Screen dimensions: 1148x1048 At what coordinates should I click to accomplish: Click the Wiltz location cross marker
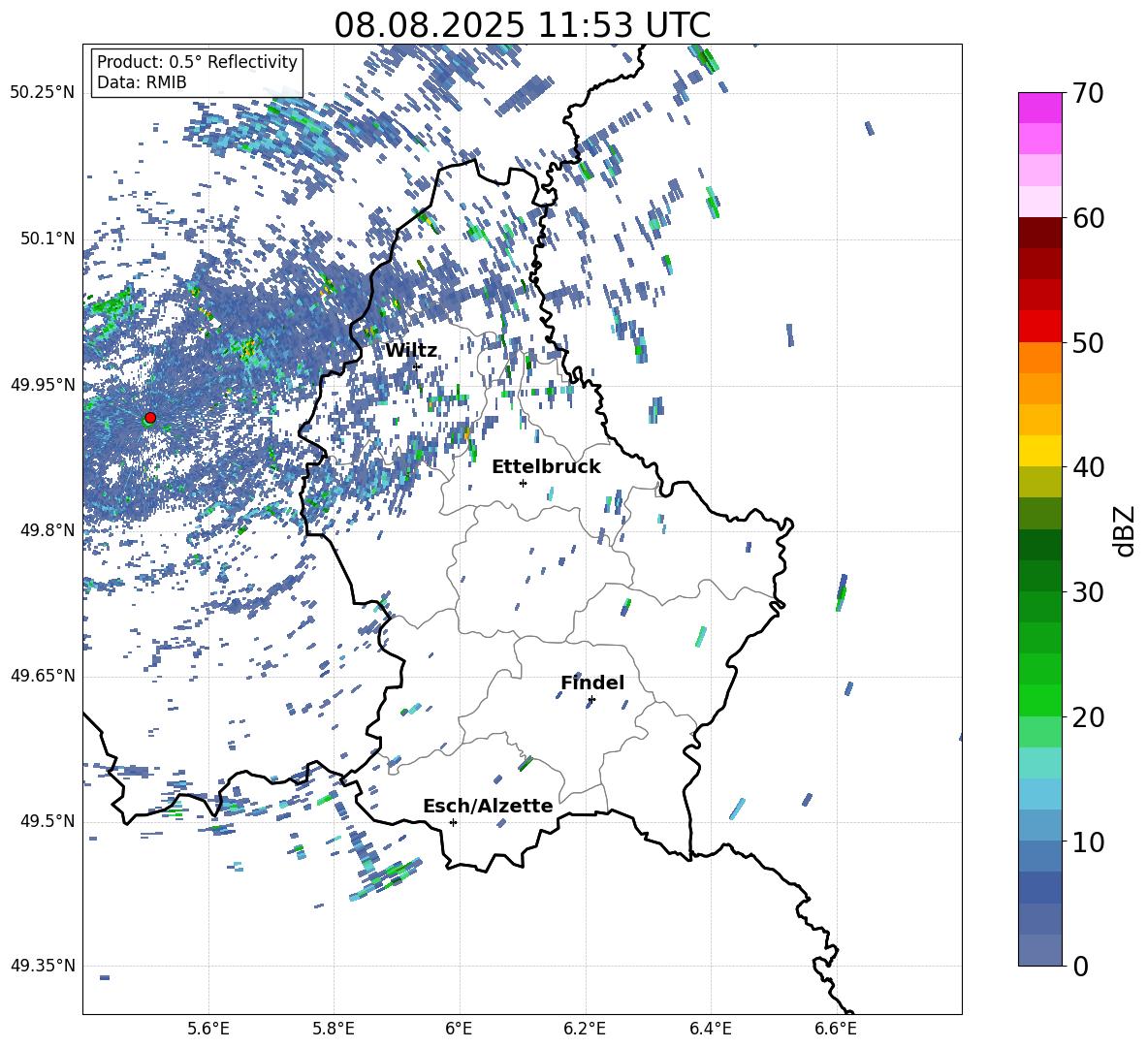tap(417, 366)
